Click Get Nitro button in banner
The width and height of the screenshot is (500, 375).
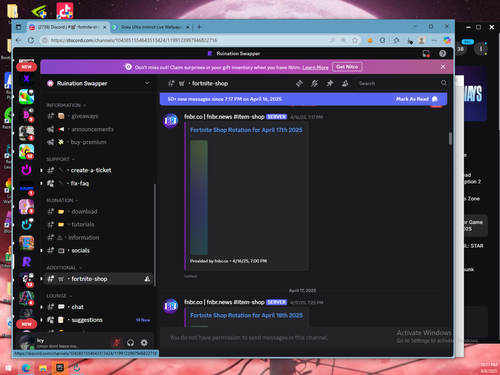(347, 67)
